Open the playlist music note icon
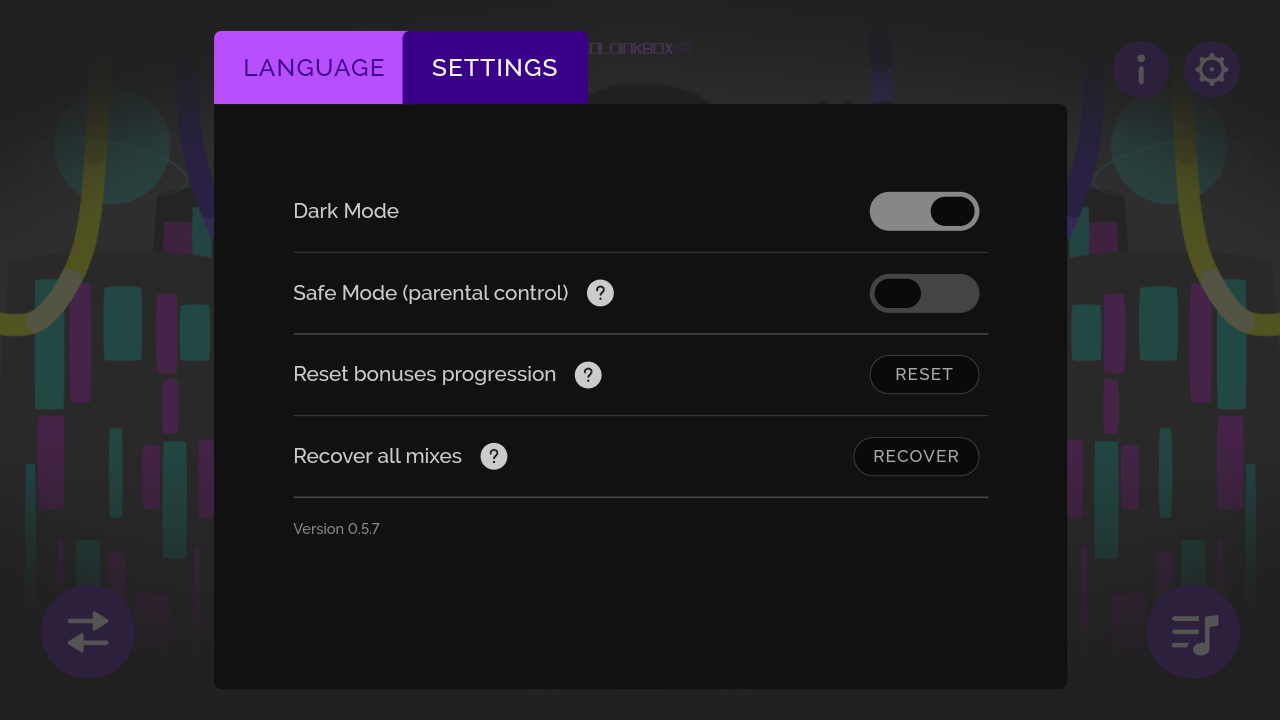This screenshot has width=1280, height=720. (x=1193, y=632)
